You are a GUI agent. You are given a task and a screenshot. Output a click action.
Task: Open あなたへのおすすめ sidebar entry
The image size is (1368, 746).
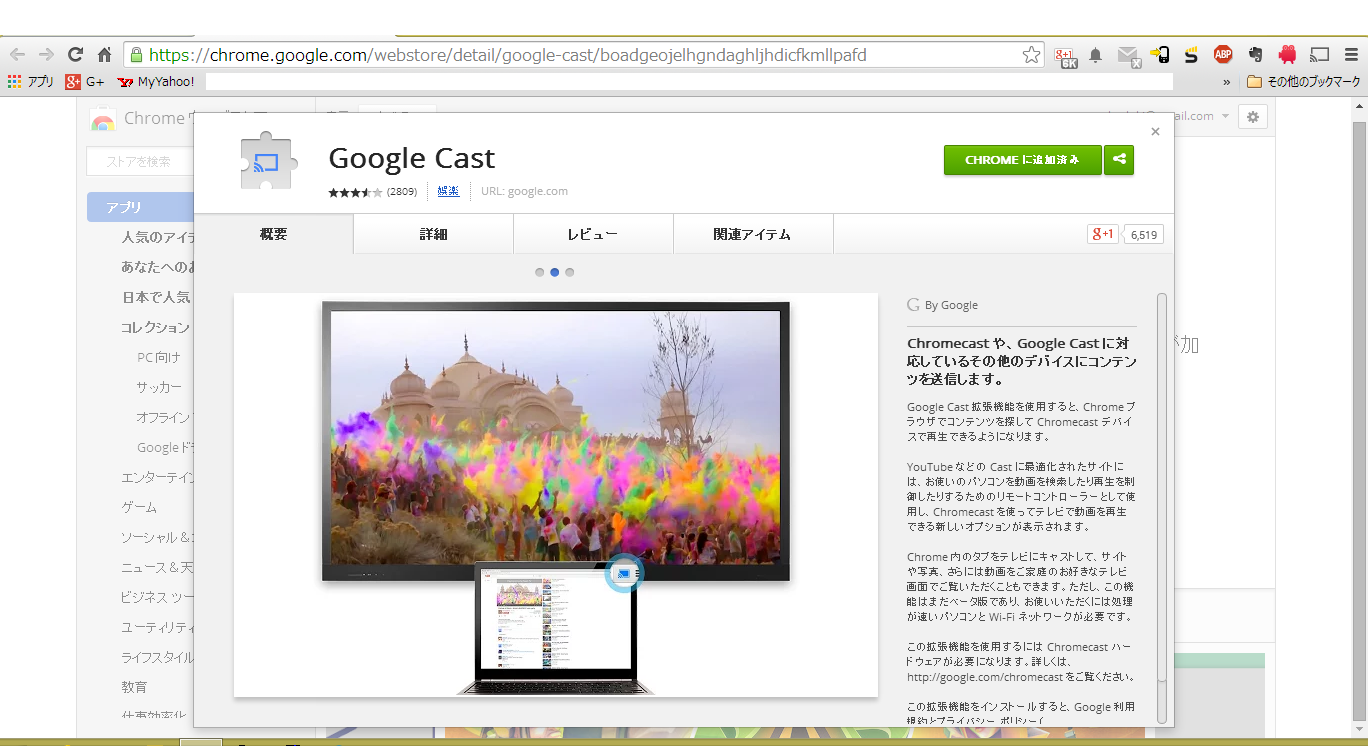(158, 267)
